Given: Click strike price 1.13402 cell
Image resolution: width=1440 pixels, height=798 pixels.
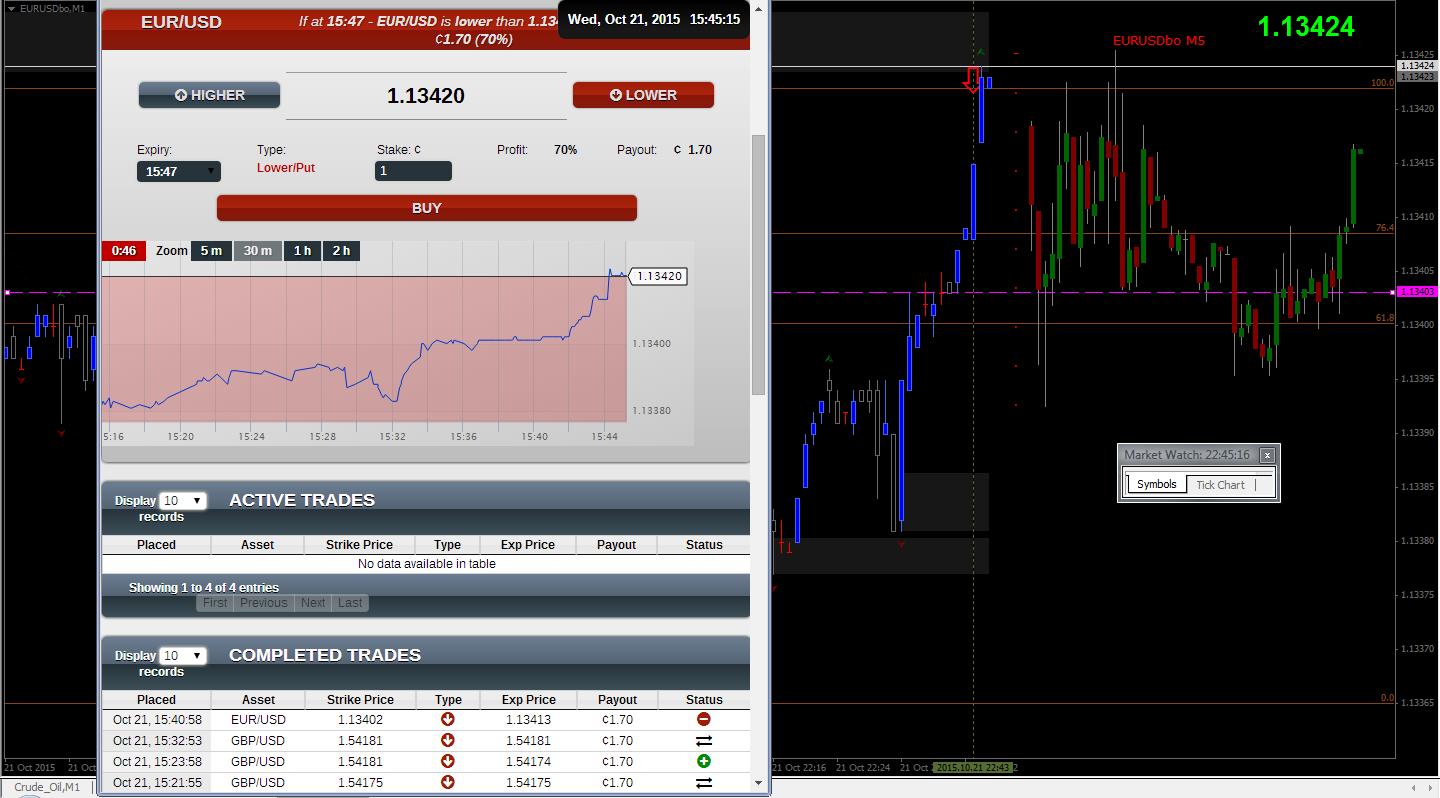Looking at the screenshot, I should [x=360, y=720].
